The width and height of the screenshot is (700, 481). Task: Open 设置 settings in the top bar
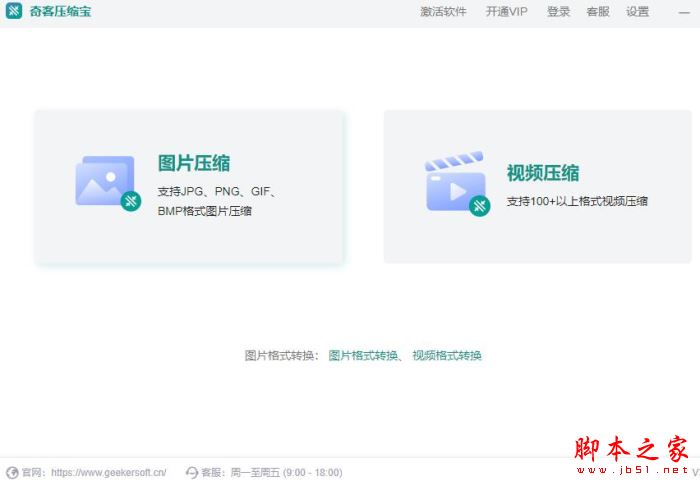coord(637,12)
